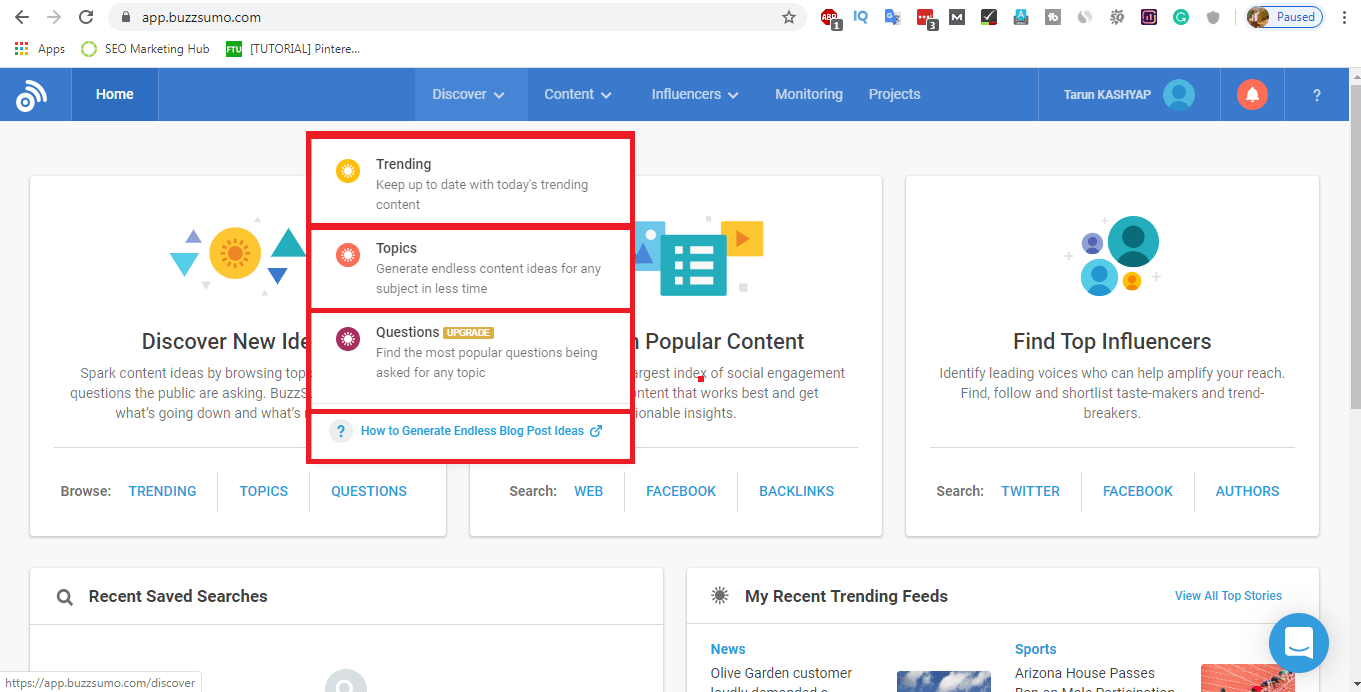Image resolution: width=1361 pixels, height=692 pixels.
Task: Go to the Monitoring tab
Action: pyautogui.click(x=808, y=94)
